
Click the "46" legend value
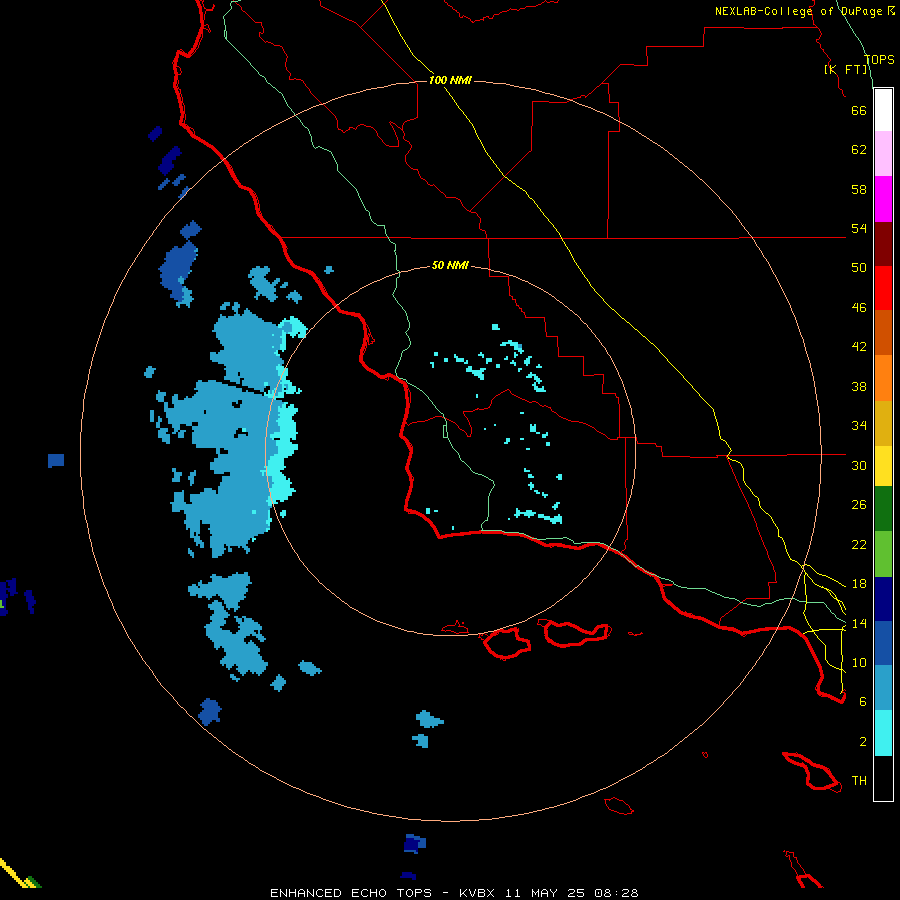[x=859, y=307]
